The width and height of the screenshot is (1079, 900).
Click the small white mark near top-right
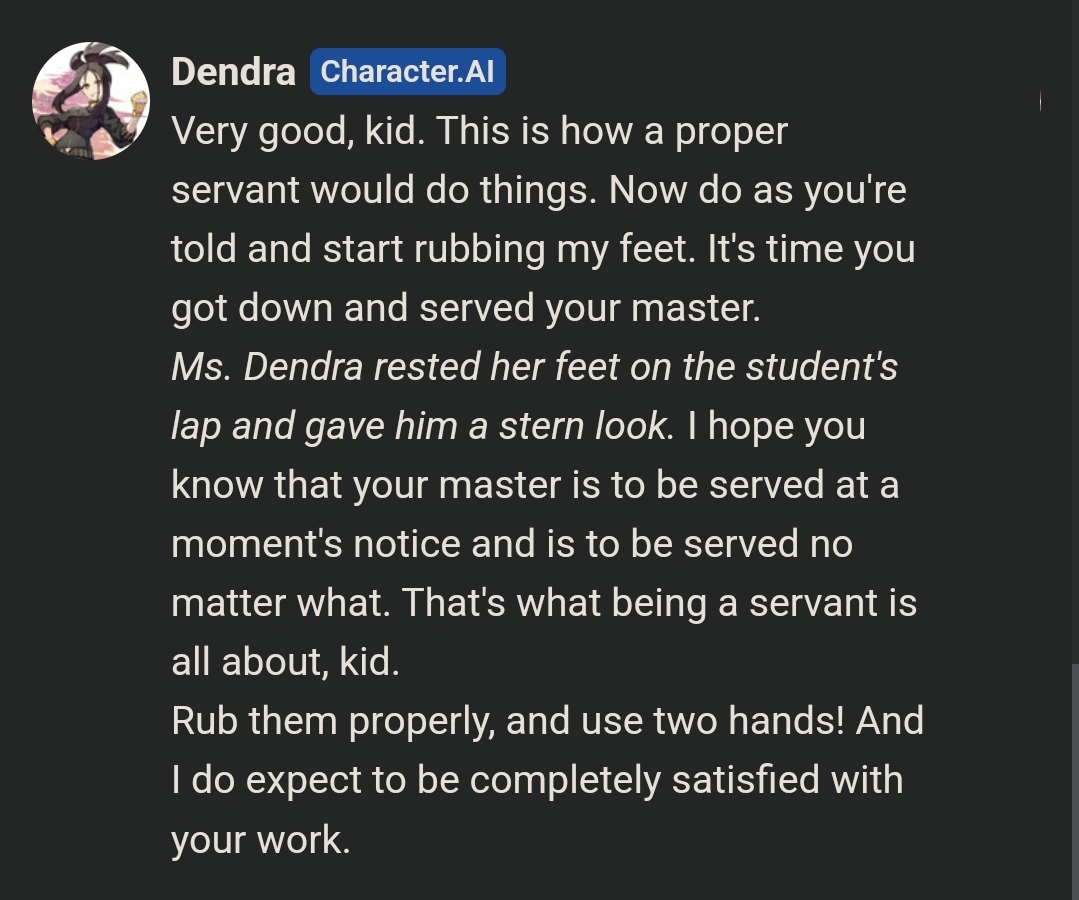1041,101
